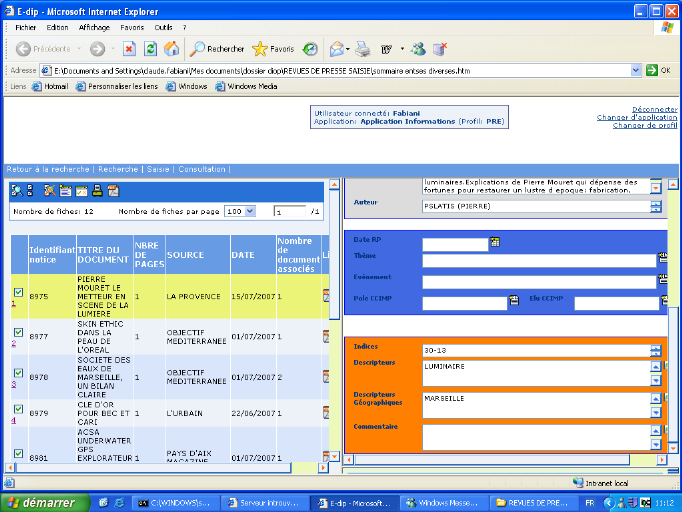Open browser History icon next to Favoris
Screen dimensions: 682x512
pos(310,48)
